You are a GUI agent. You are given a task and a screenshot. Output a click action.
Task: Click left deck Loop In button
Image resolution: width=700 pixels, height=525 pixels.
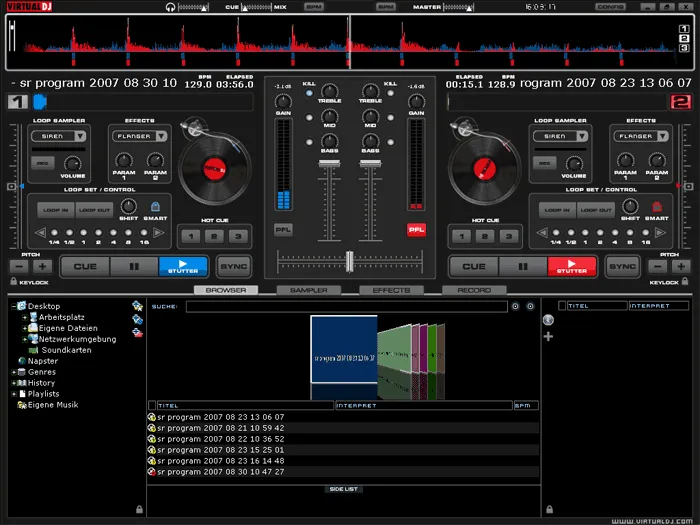point(55,210)
